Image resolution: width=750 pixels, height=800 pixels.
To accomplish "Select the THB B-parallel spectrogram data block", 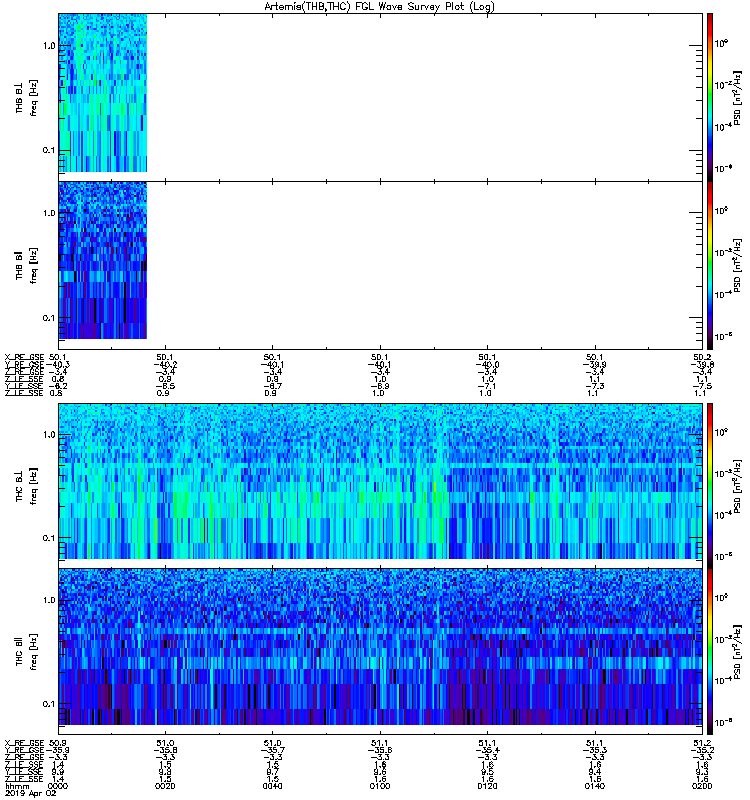I will (103, 260).
